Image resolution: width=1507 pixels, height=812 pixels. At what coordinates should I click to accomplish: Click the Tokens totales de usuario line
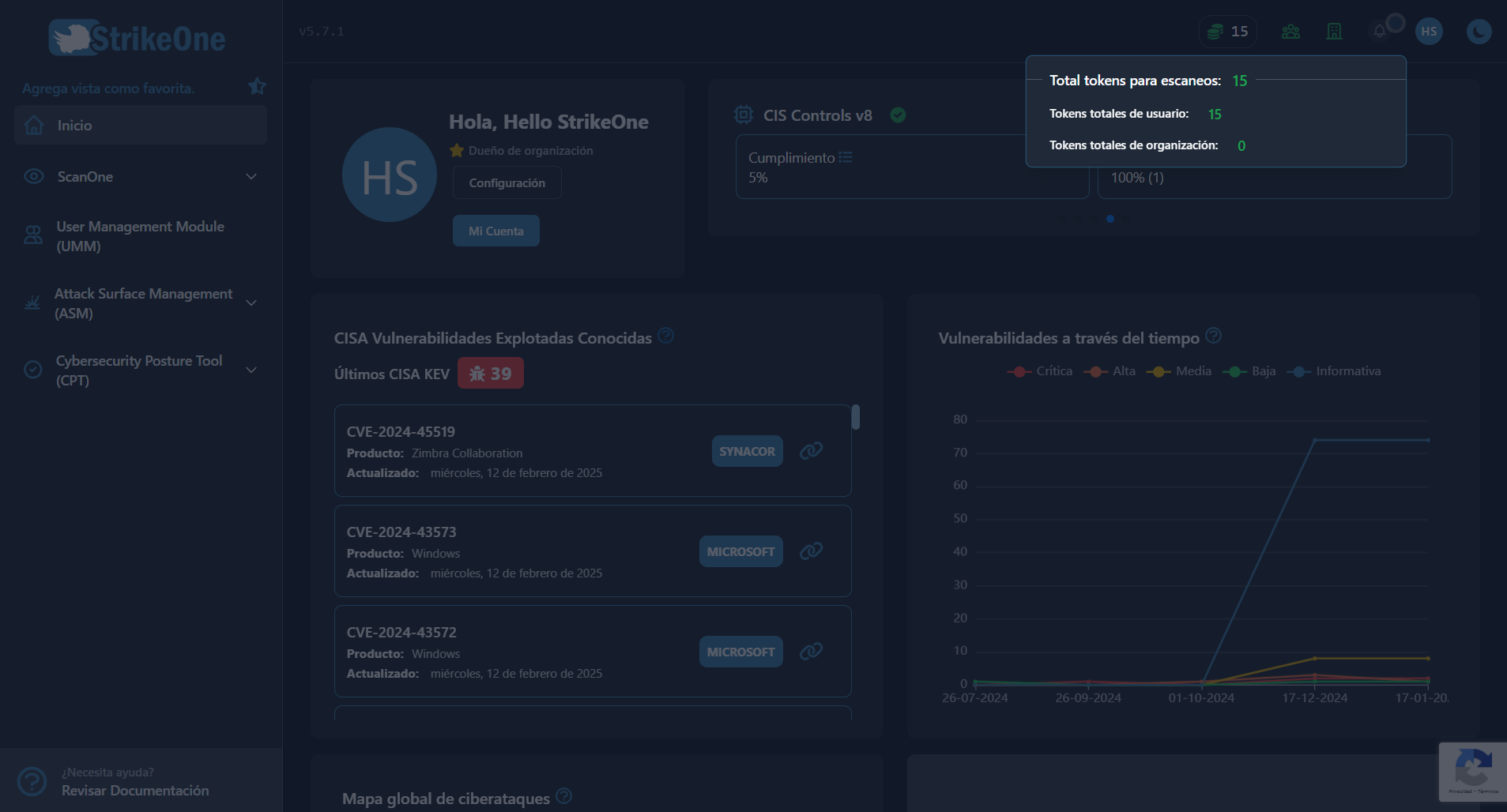[1136, 114]
